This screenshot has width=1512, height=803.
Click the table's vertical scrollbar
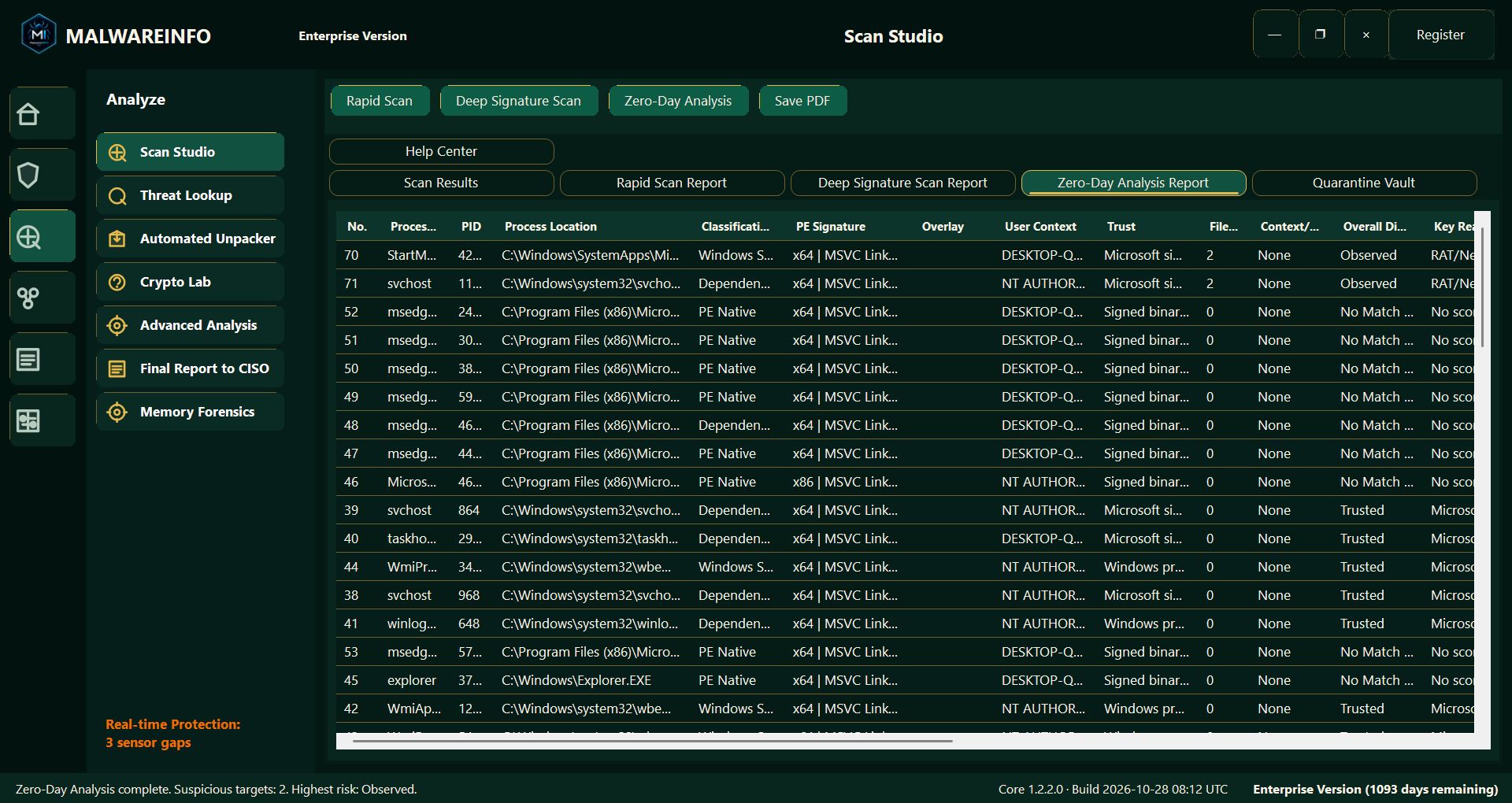(x=1483, y=288)
